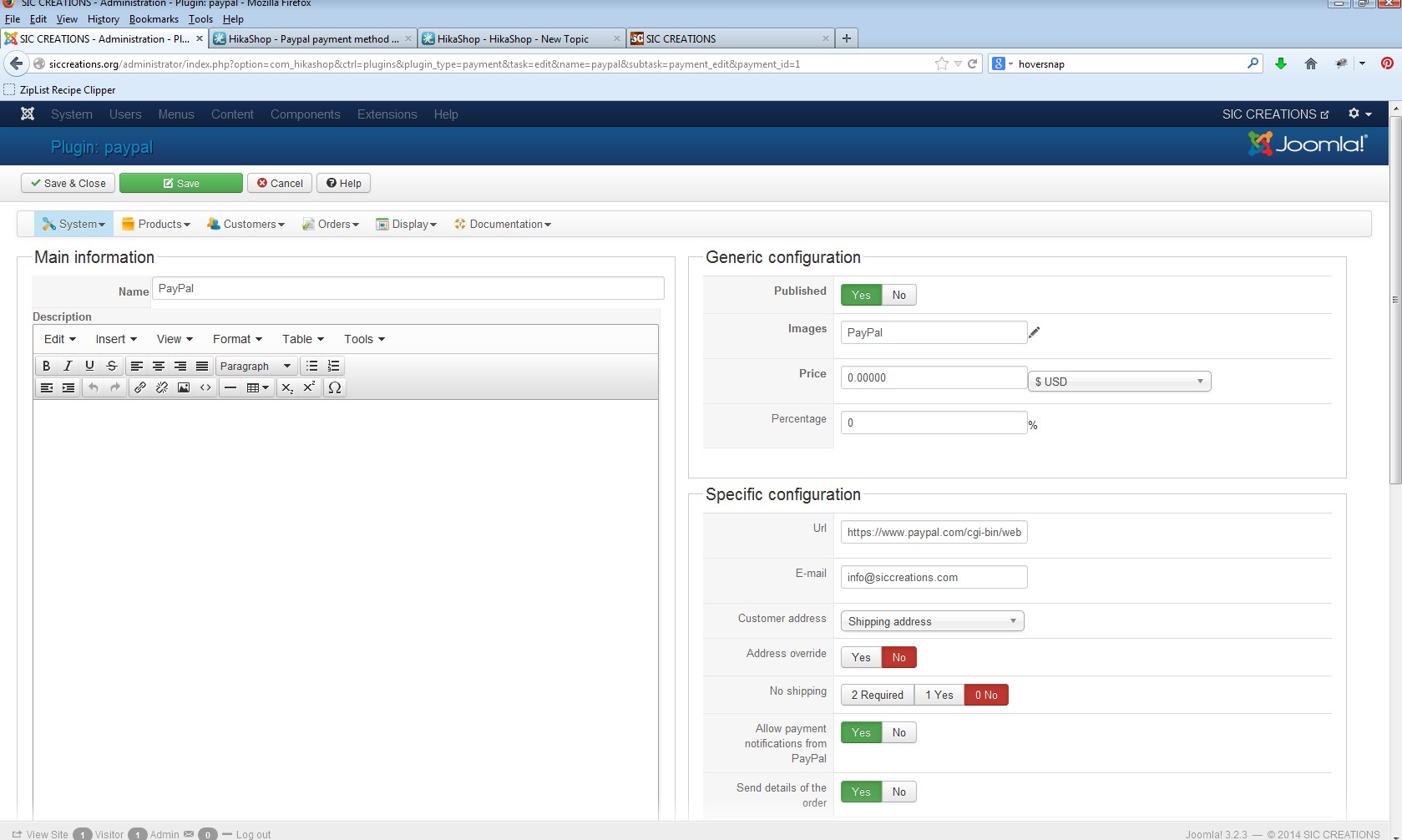Viewport: 1402px width, 840px height.
Task: Click the Help toolbar button
Action: pos(343,183)
